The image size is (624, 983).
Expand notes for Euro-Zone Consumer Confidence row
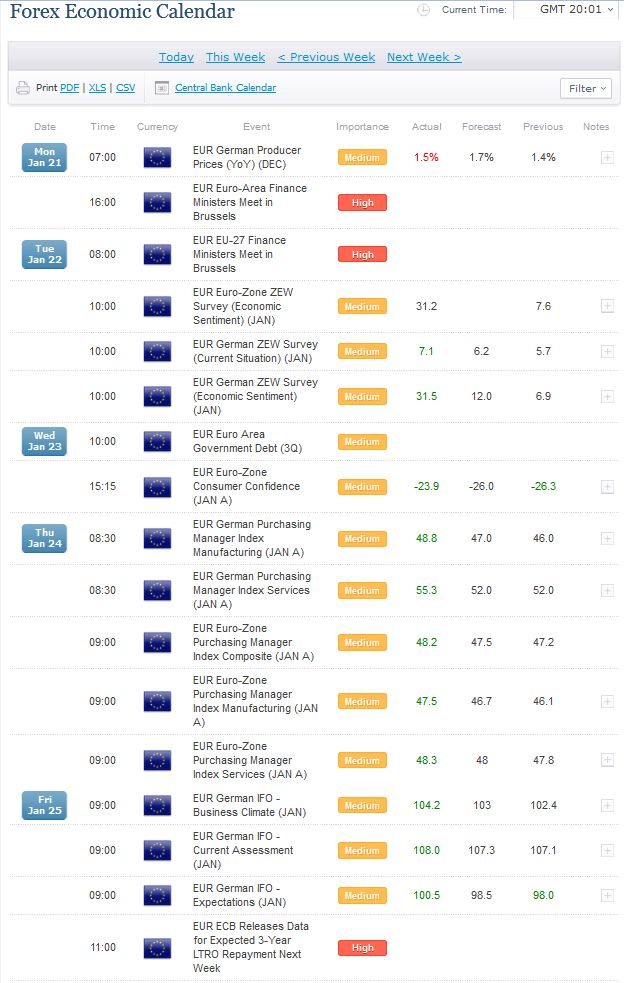coord(607,487)
